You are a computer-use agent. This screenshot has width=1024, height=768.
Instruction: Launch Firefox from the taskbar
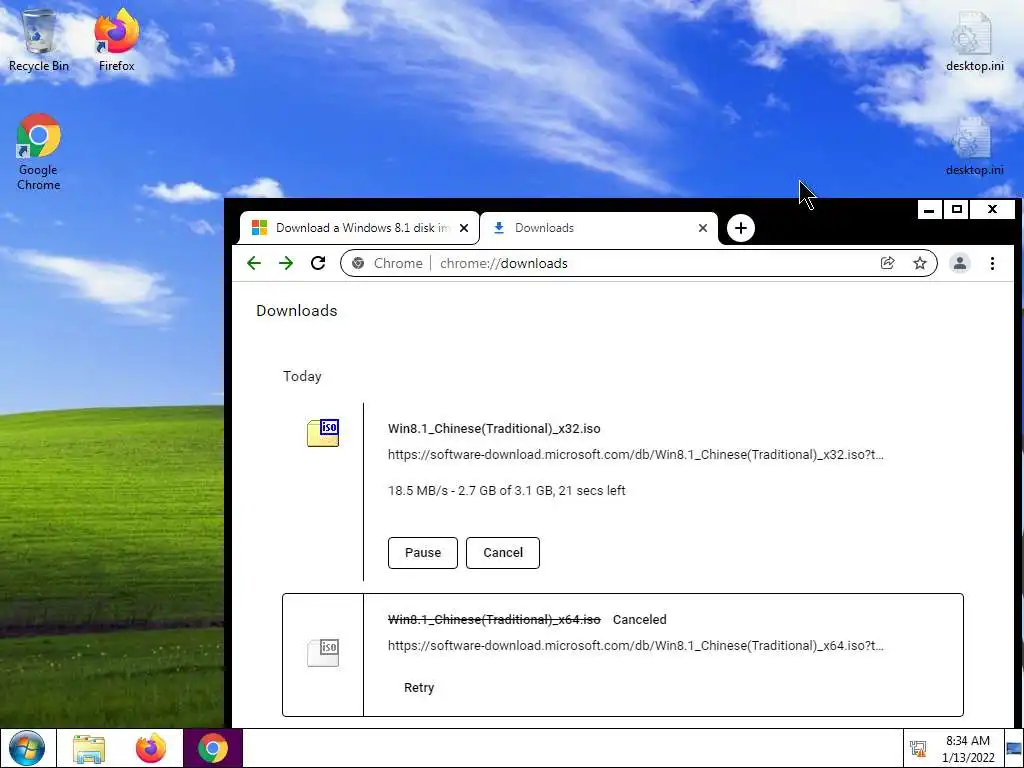pos(151,748)
